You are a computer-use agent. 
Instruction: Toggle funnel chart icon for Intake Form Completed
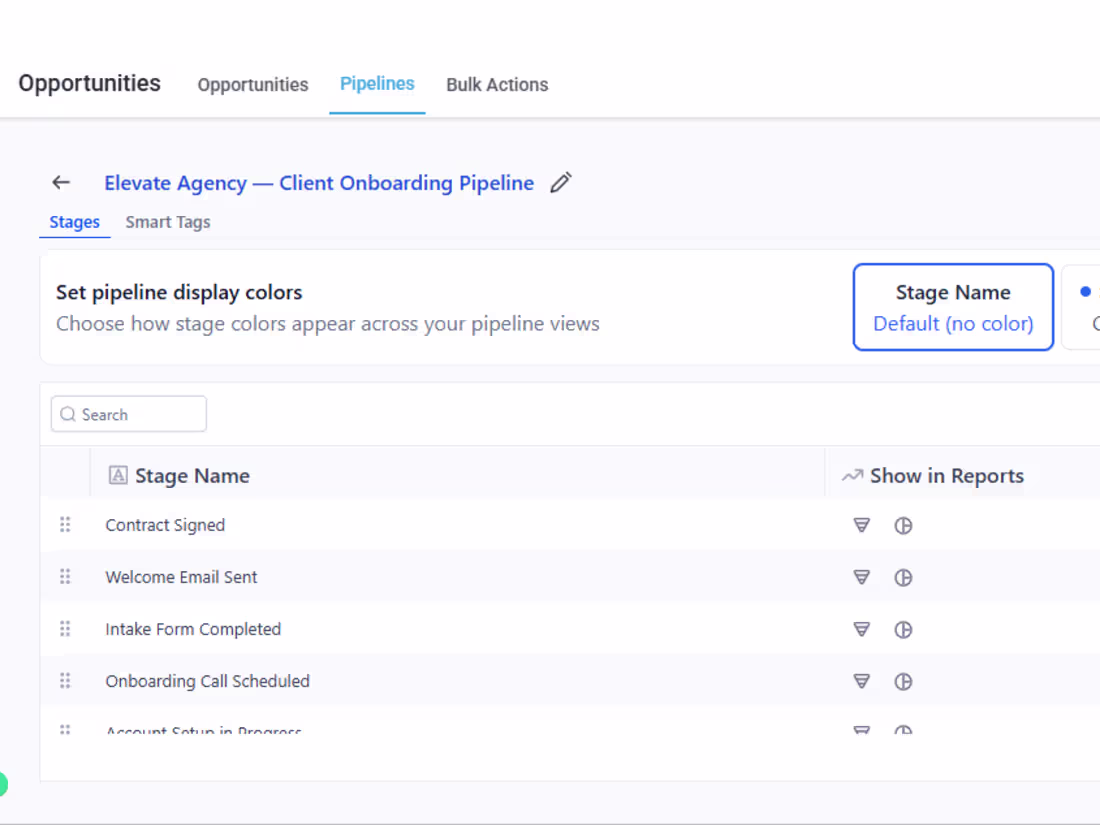click(861, 629)
